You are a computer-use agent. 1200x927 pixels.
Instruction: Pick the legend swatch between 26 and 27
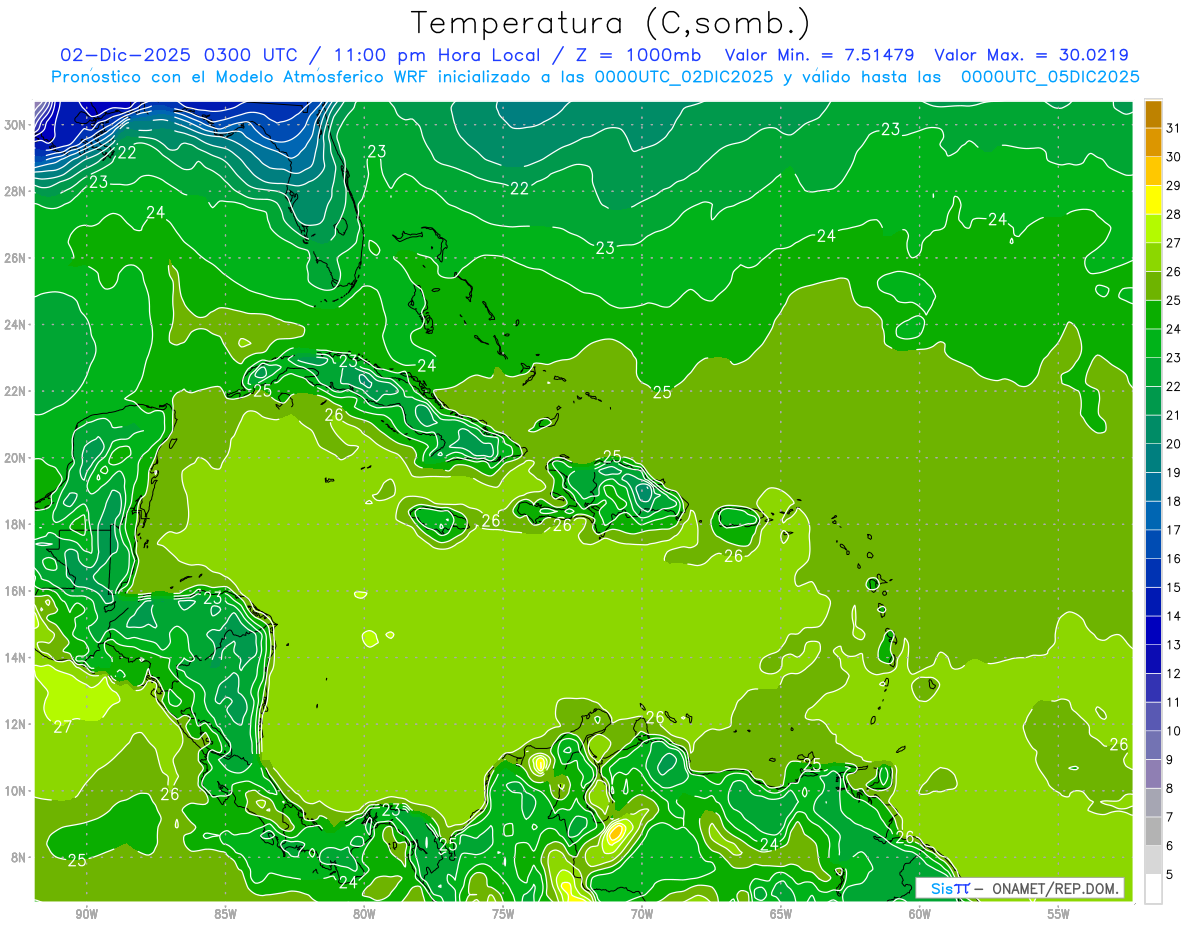coord(1153,258)
